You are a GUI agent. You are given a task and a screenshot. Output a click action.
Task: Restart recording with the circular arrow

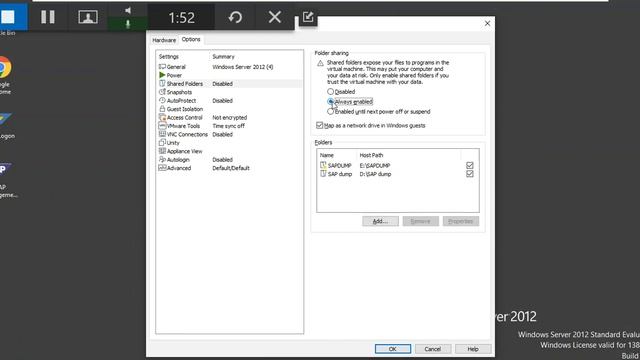tap(235, 17)
